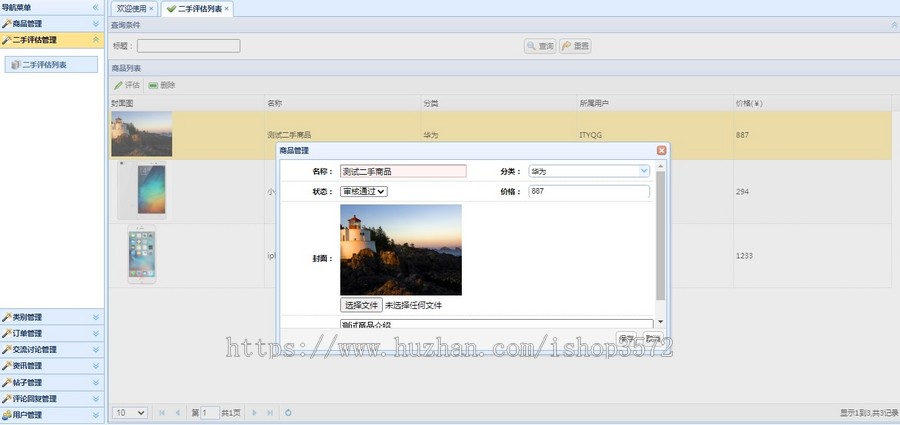900x425 pixels.
Task: Click the lighthouse cover image in dialog
Action: point(401,250)
